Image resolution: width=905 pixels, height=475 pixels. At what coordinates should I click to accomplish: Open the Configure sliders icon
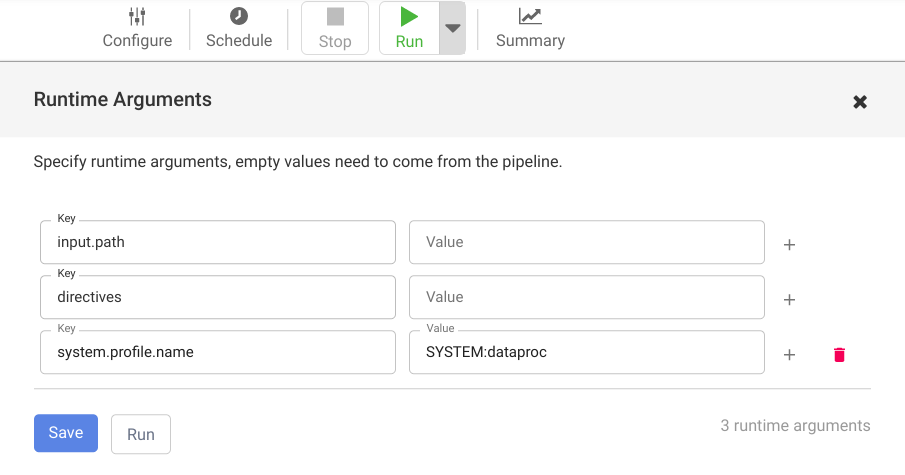(x=137, y=16)
